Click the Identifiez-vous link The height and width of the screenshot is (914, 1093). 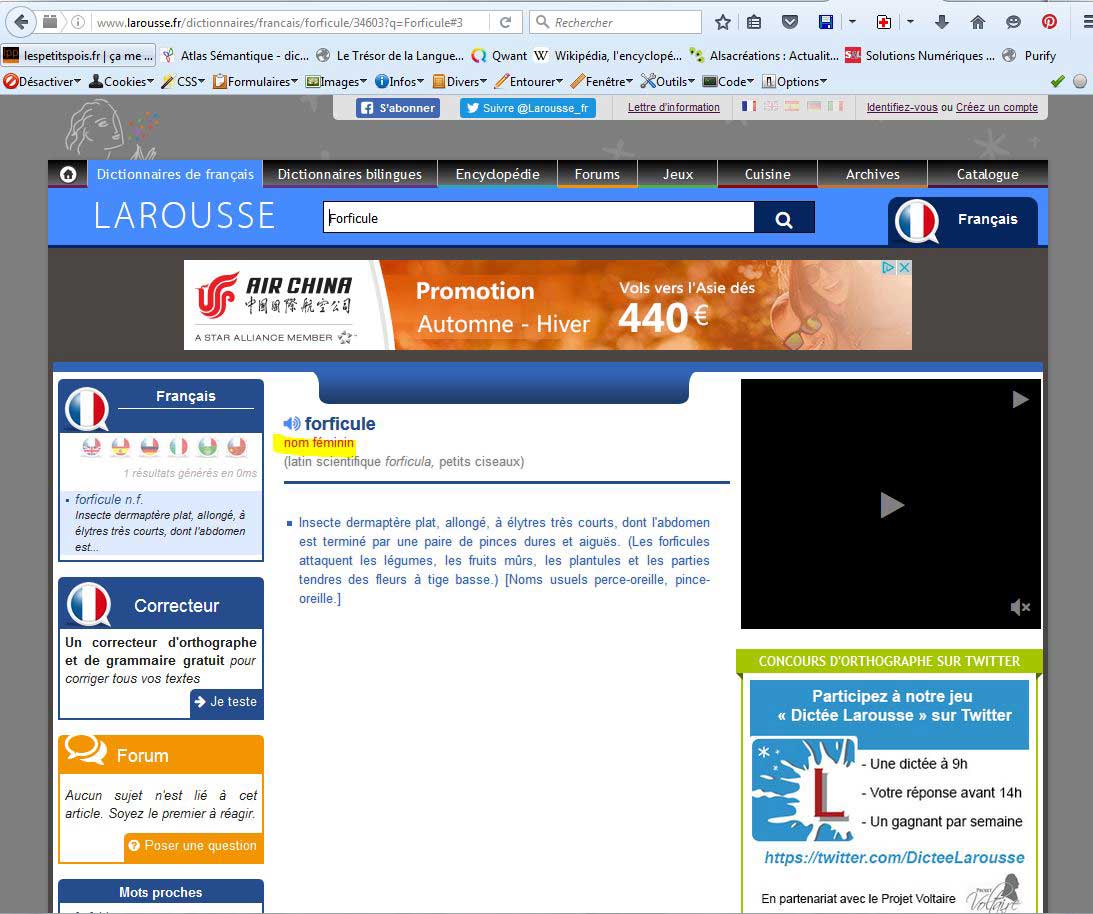[x=902, y=107]
